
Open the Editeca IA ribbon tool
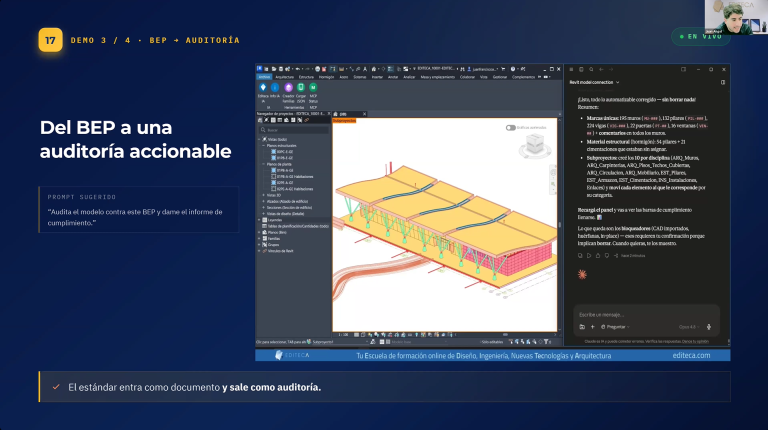[x=263, y=91]
